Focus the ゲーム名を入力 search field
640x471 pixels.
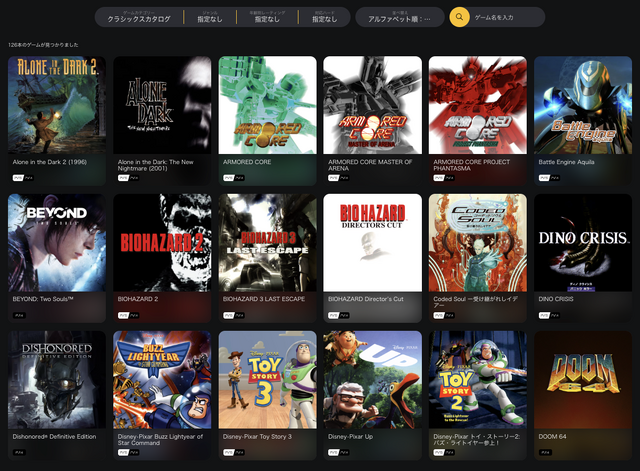pyautogui.click(x=508, y=17)
